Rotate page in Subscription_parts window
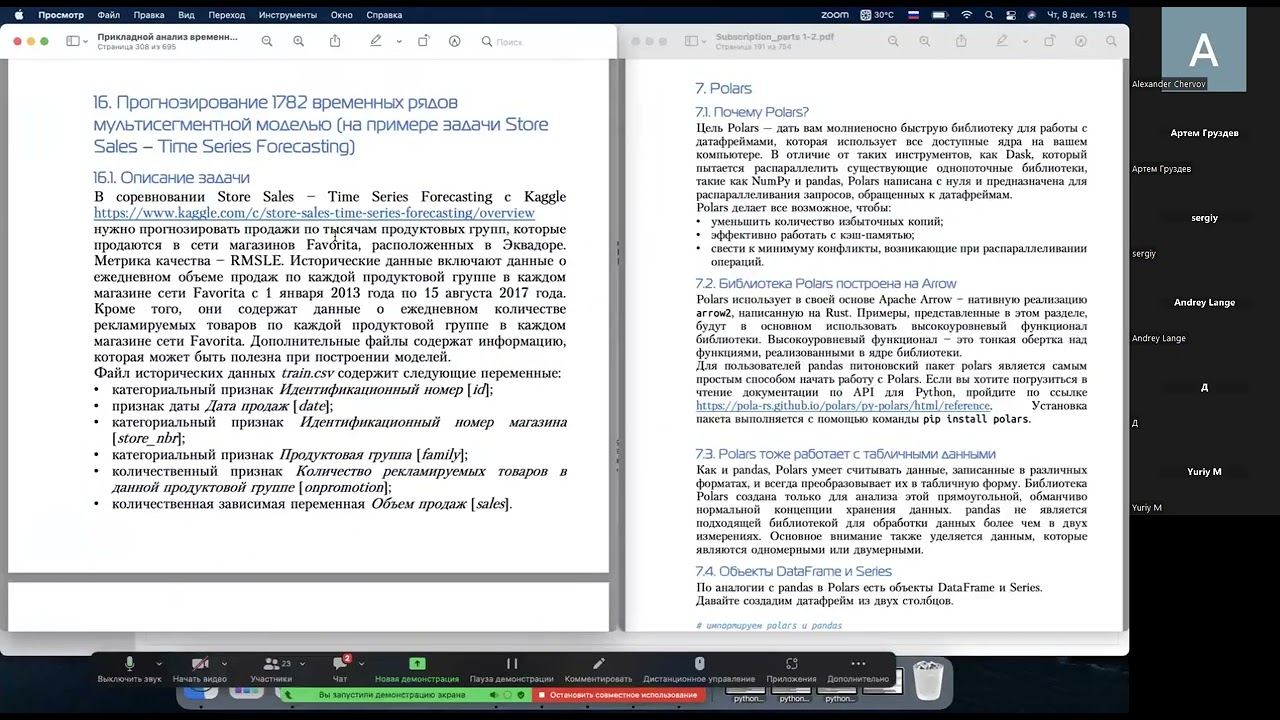The height and width of the screenshot is (720, 1280). pos(1049,41)
